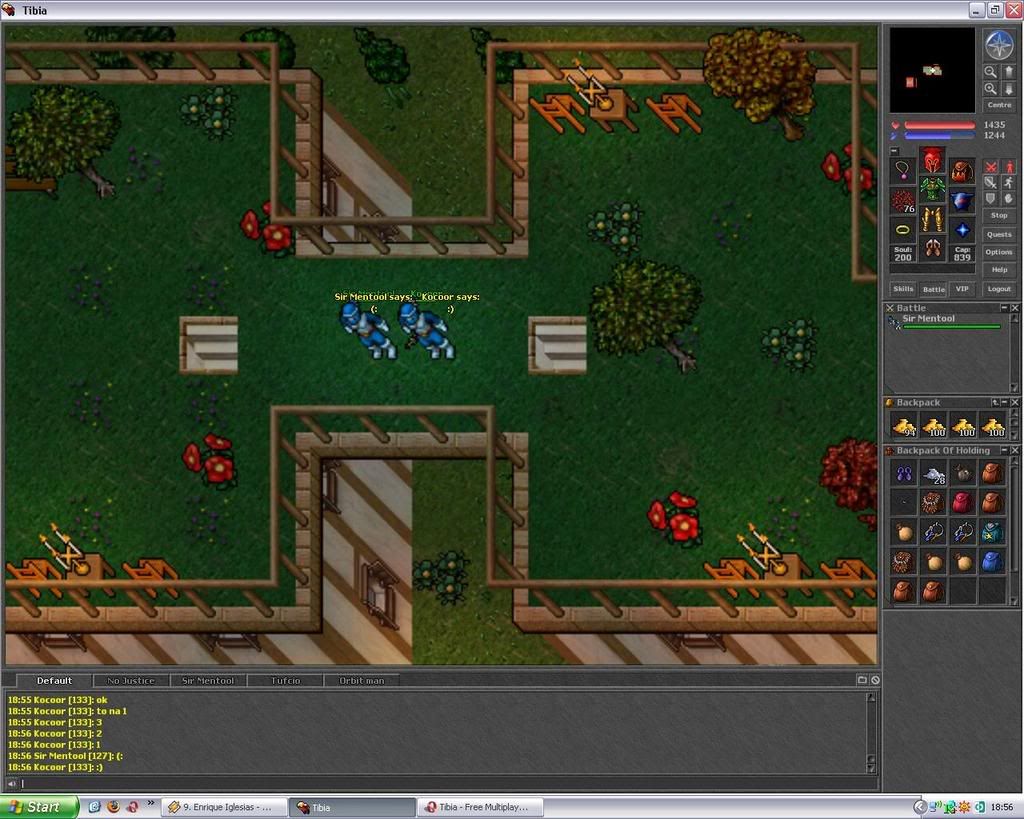Screen dimensions: 1024x819
Task: Select the green armor slot
Action: (933, 189)
